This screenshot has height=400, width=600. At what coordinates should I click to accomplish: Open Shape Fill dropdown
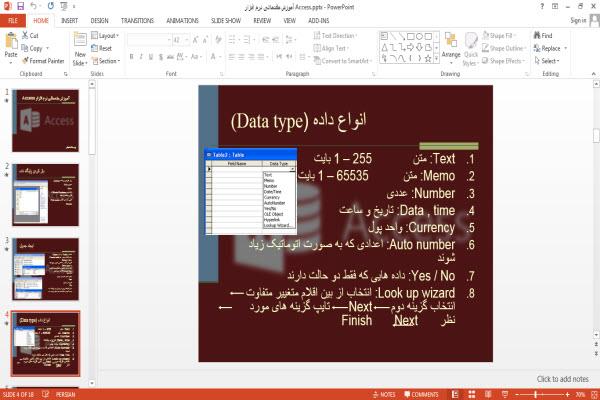[499, 36]
